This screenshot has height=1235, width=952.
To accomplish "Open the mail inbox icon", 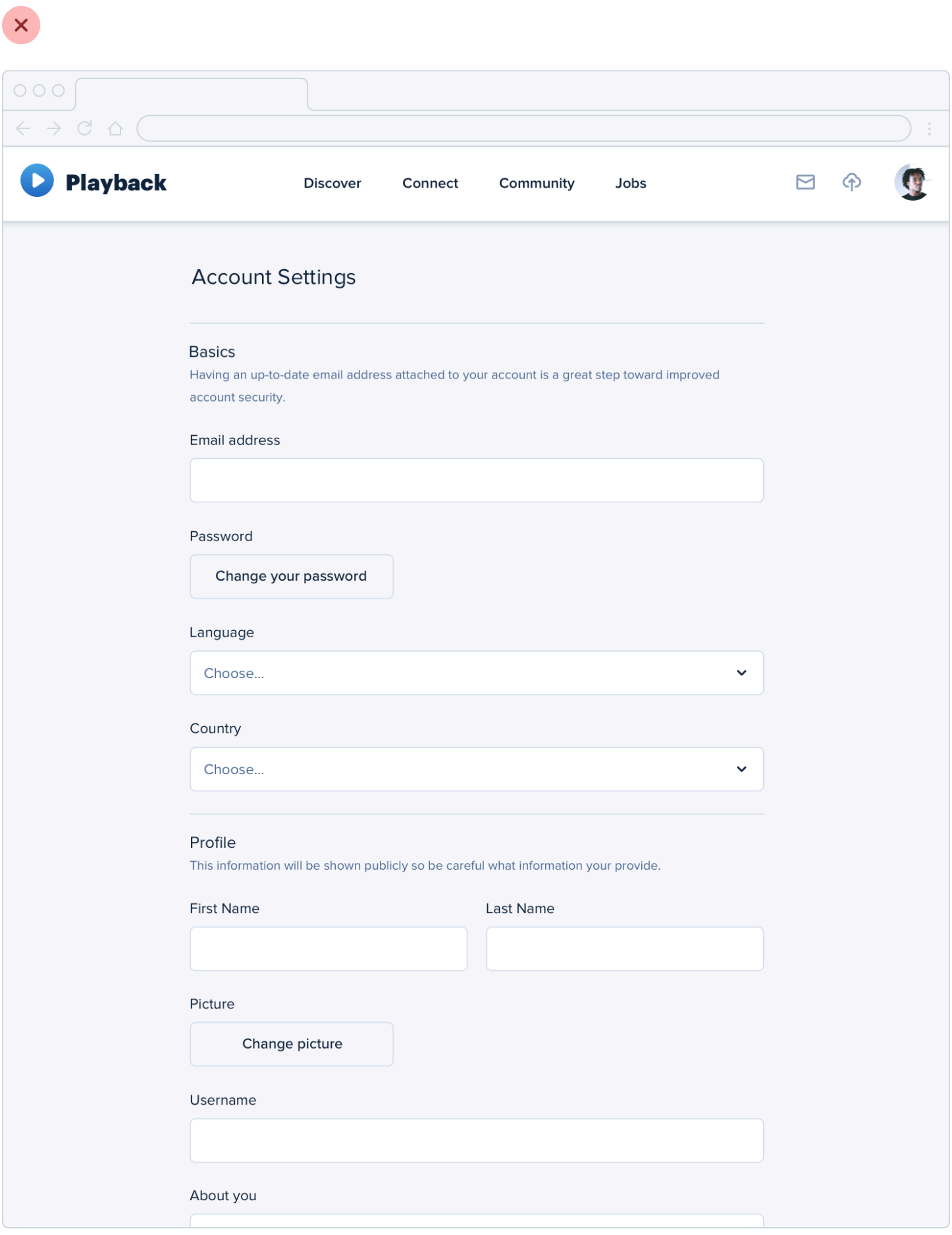I will (x=805, y=182).
